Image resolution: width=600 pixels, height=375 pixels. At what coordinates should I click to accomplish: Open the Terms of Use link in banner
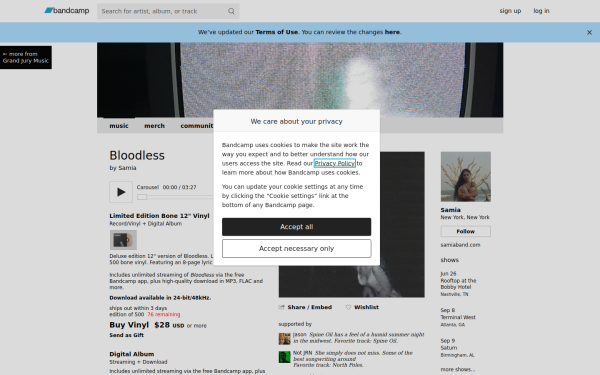pyautogui.click(x=277, y=32)
